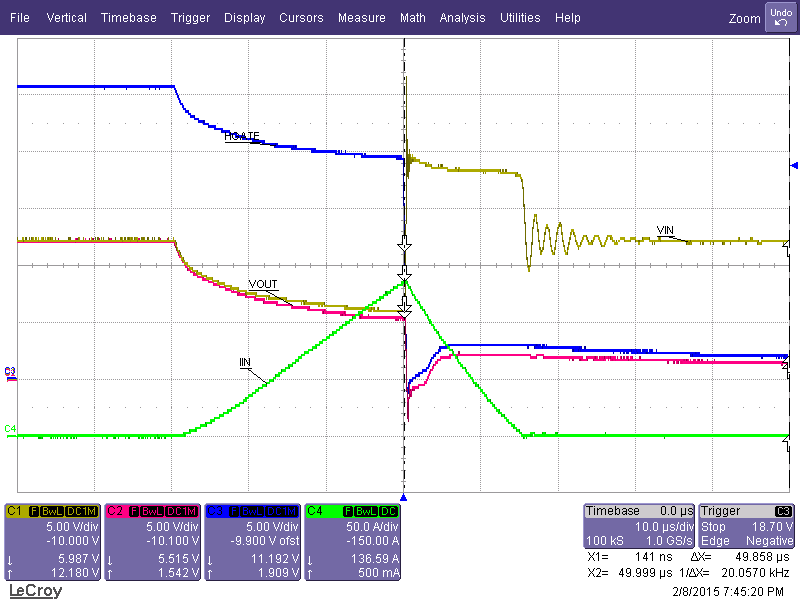Click the VIN trace label

point(666,230)
